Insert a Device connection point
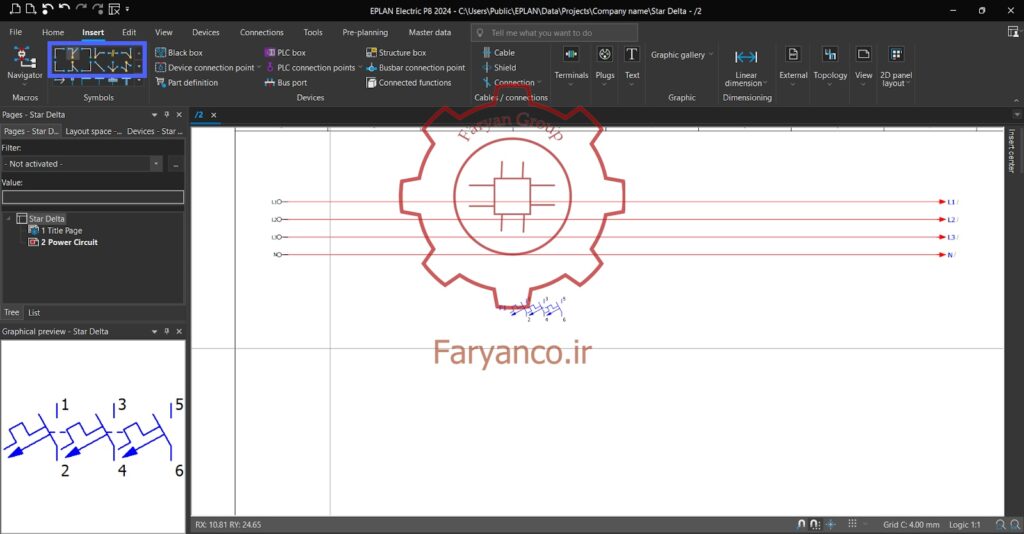Screen dimensions: 1024x534 pos(204,67)
